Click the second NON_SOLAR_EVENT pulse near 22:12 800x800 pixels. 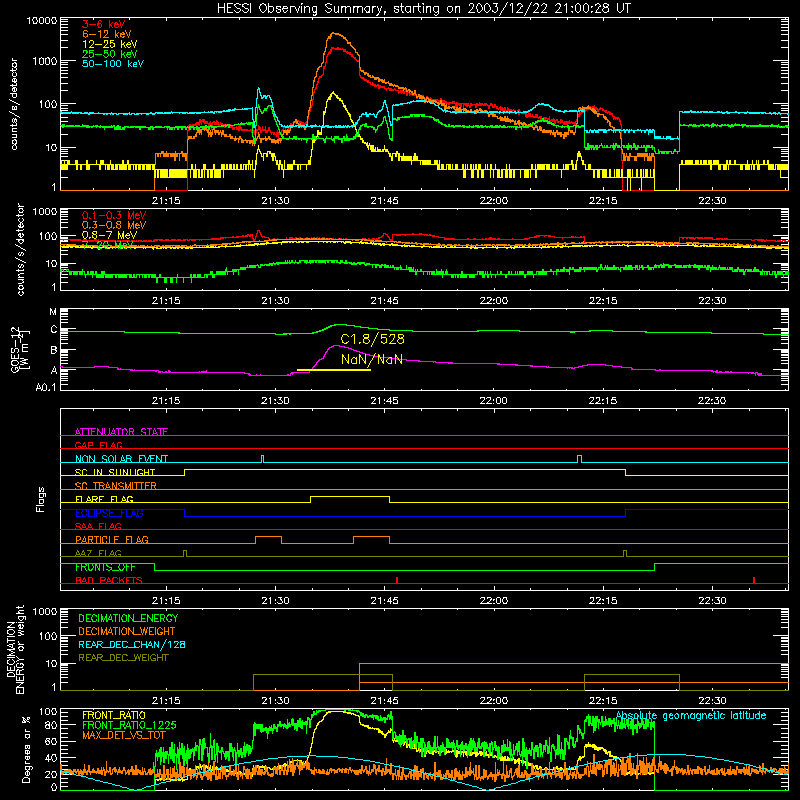tap(579, 458)
